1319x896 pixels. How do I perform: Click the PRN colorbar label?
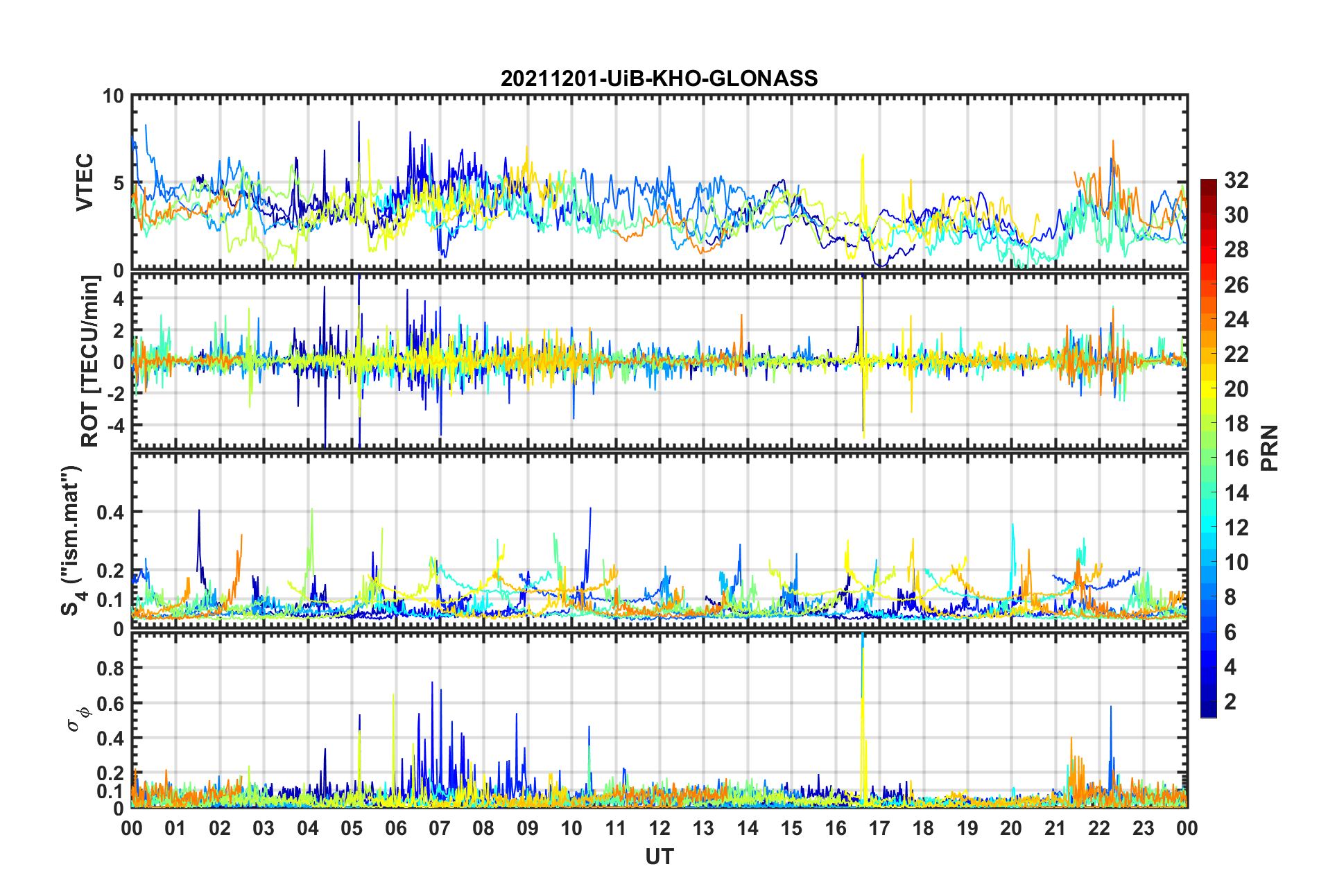(1269, 448)
